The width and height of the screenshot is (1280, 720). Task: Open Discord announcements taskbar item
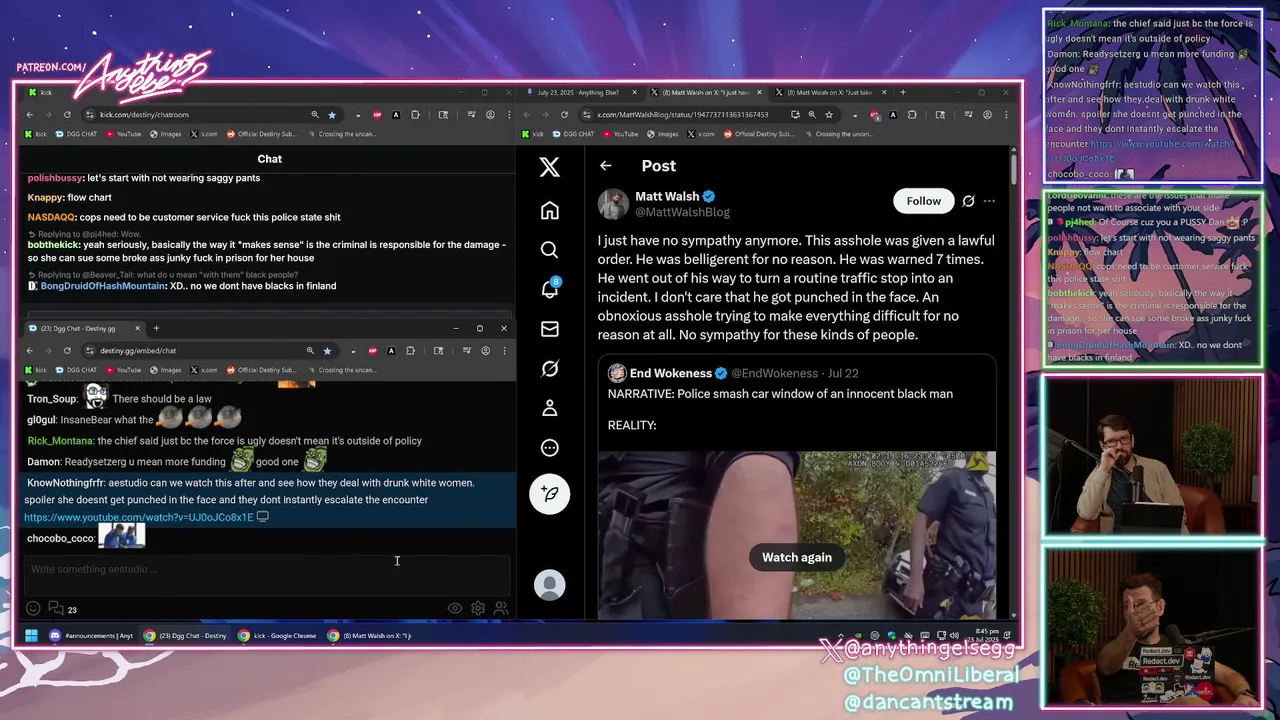[x=91, y=635]
